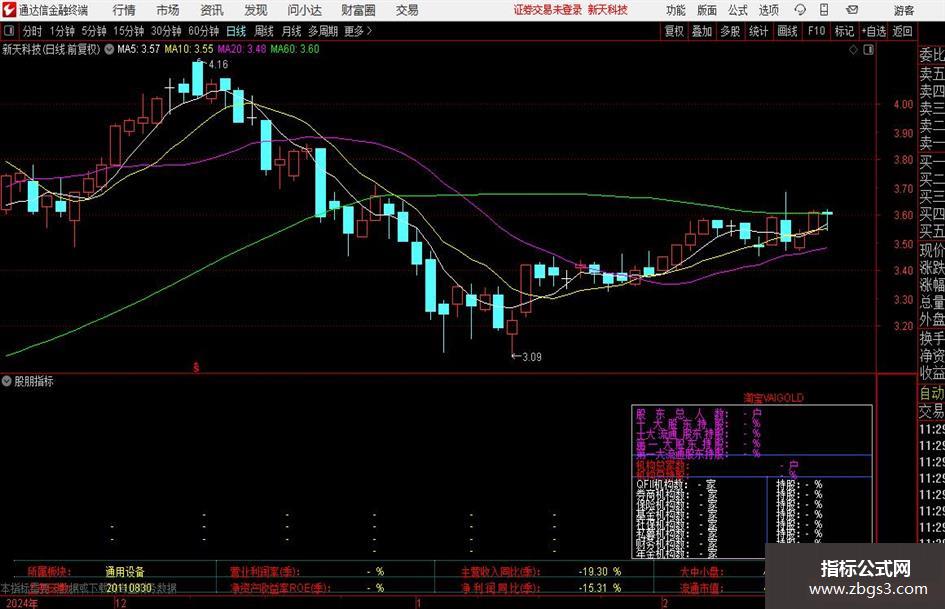The width and height of the screenshot is (945, 609).
Task: Click the 标记 mark toolbar button
Action: tap(844, 31)
